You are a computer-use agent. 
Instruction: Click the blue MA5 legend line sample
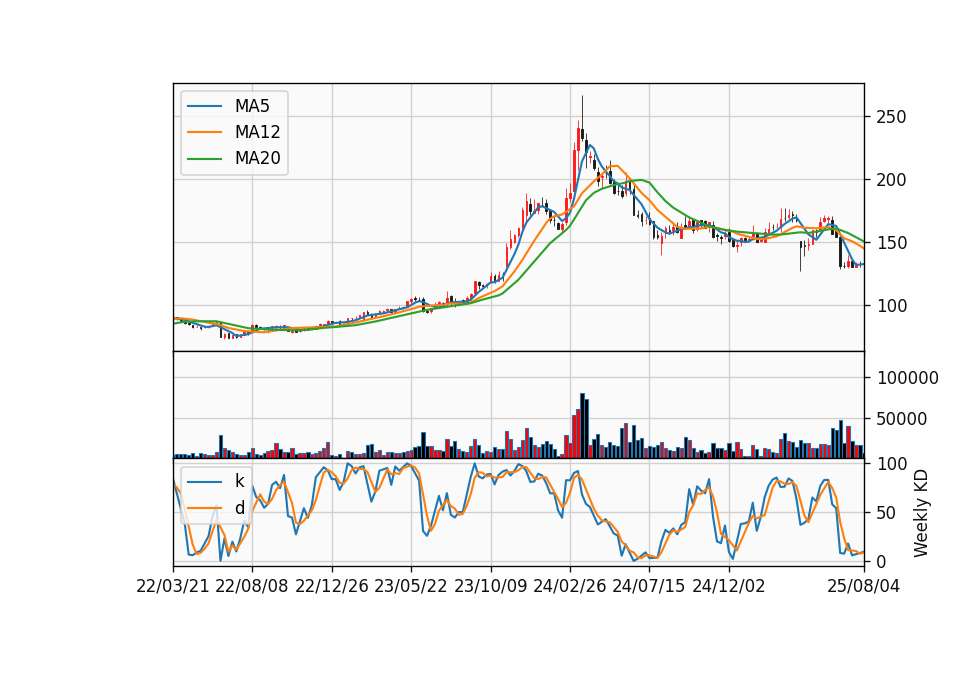[x=204, y=106]
